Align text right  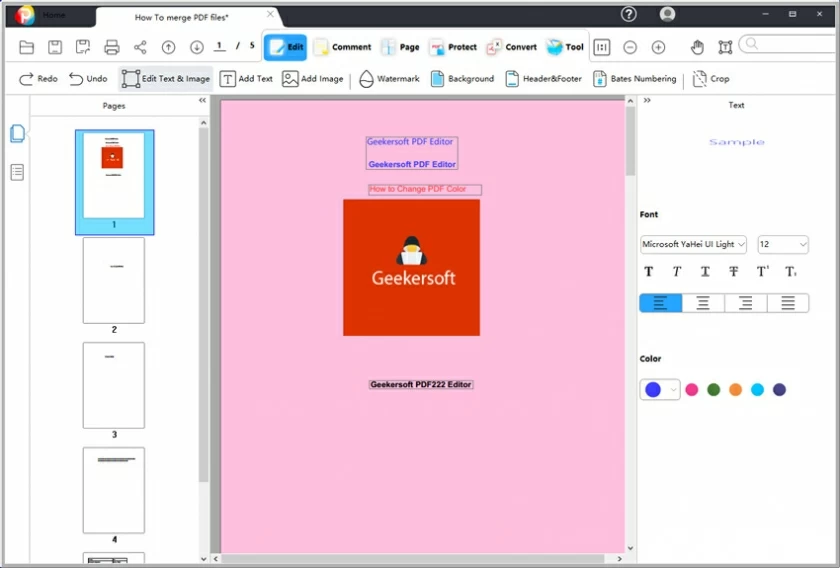pyautogui.click(x=746, y=303)
